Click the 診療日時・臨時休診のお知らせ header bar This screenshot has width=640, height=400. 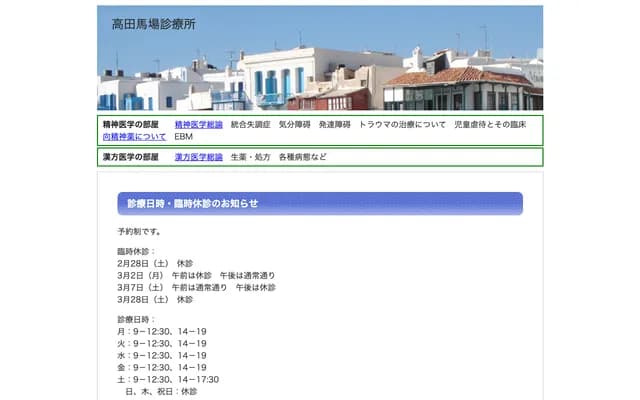pos(320,203)
